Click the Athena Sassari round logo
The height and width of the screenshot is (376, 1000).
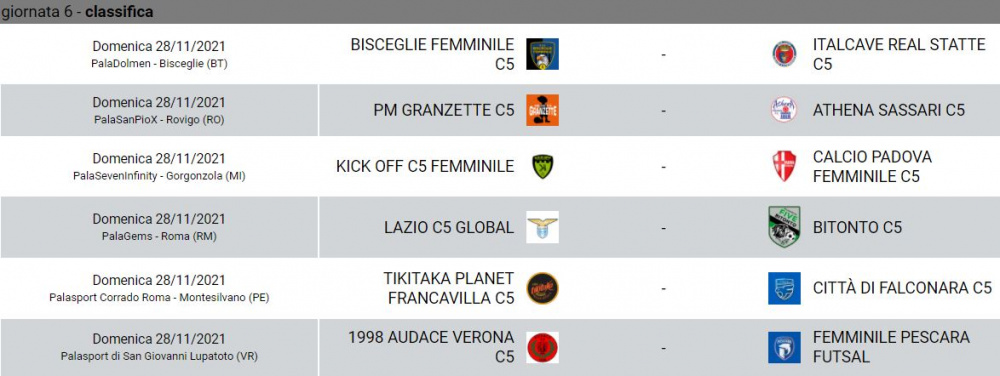click(x=784, y=110)
